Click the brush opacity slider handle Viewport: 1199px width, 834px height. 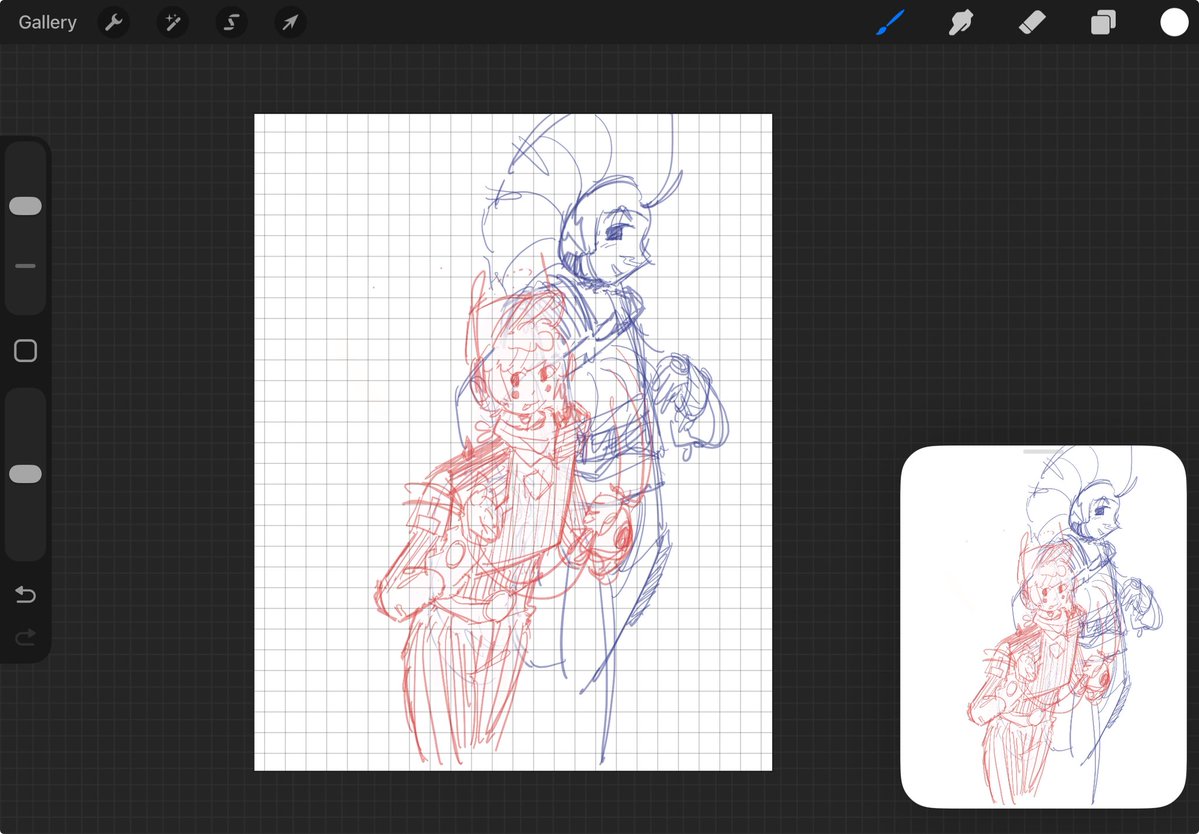[25, 474]
